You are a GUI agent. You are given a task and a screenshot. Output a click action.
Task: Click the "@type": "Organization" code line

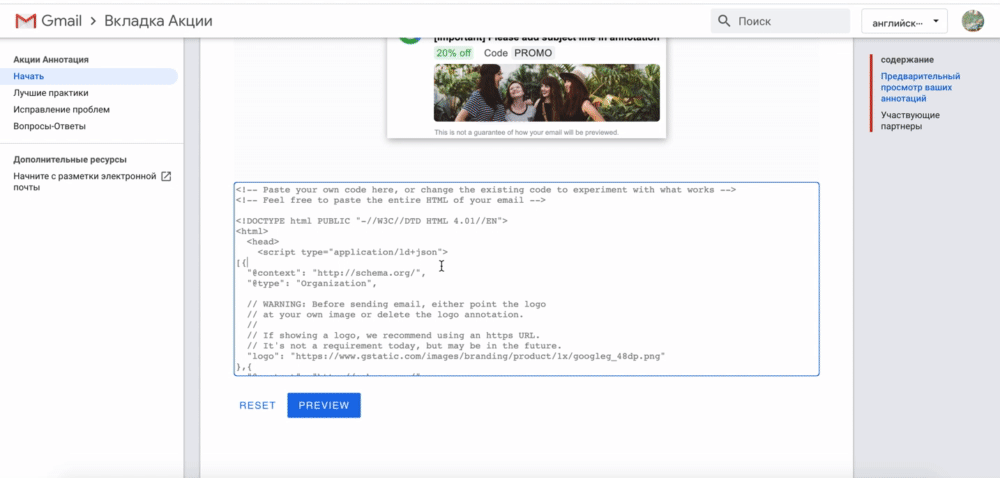click(312, 284)
